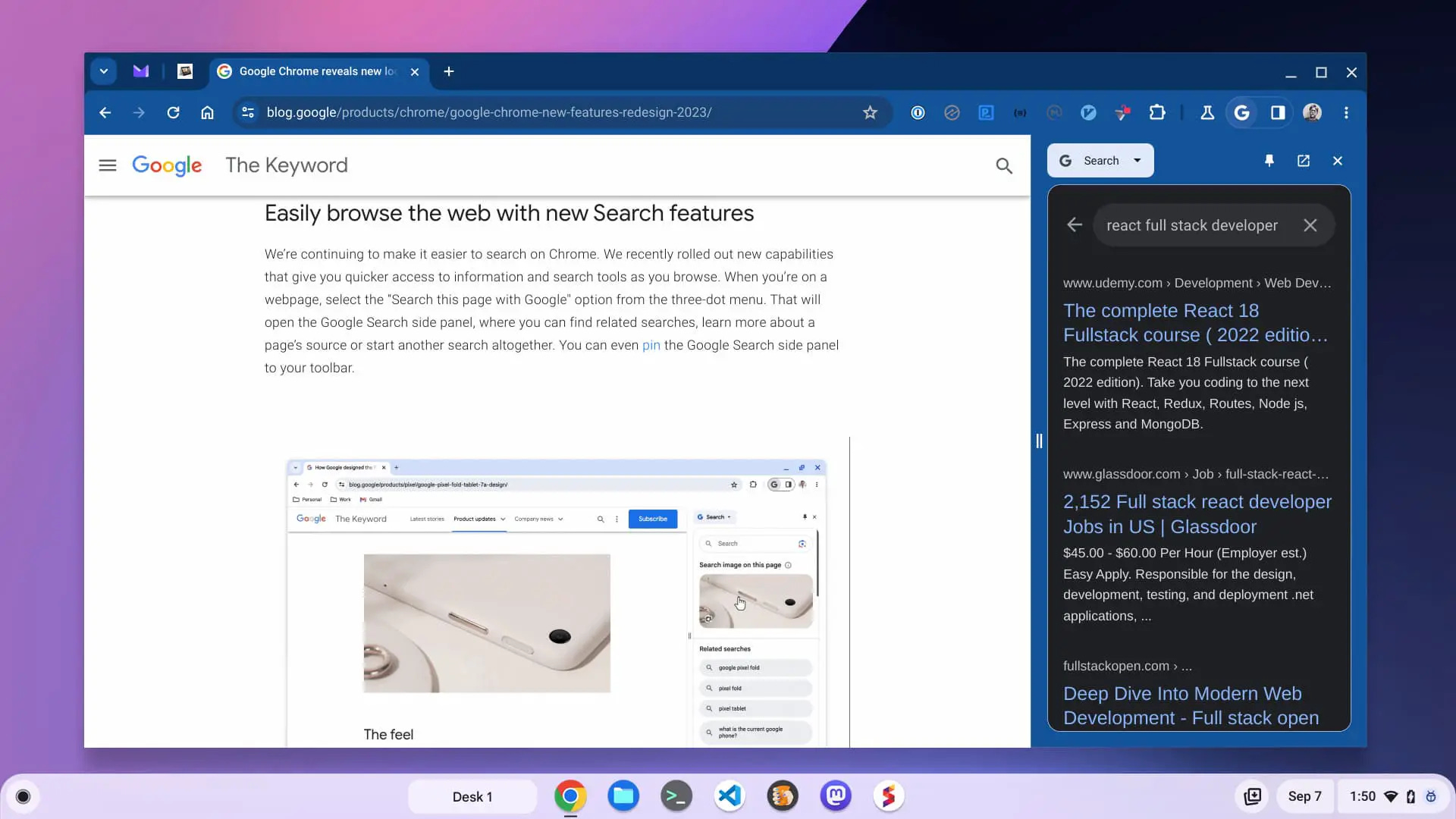This screenshot has height=819, width=1456.
Task: Open the red S app on shelf
Action: click(889, 796)
